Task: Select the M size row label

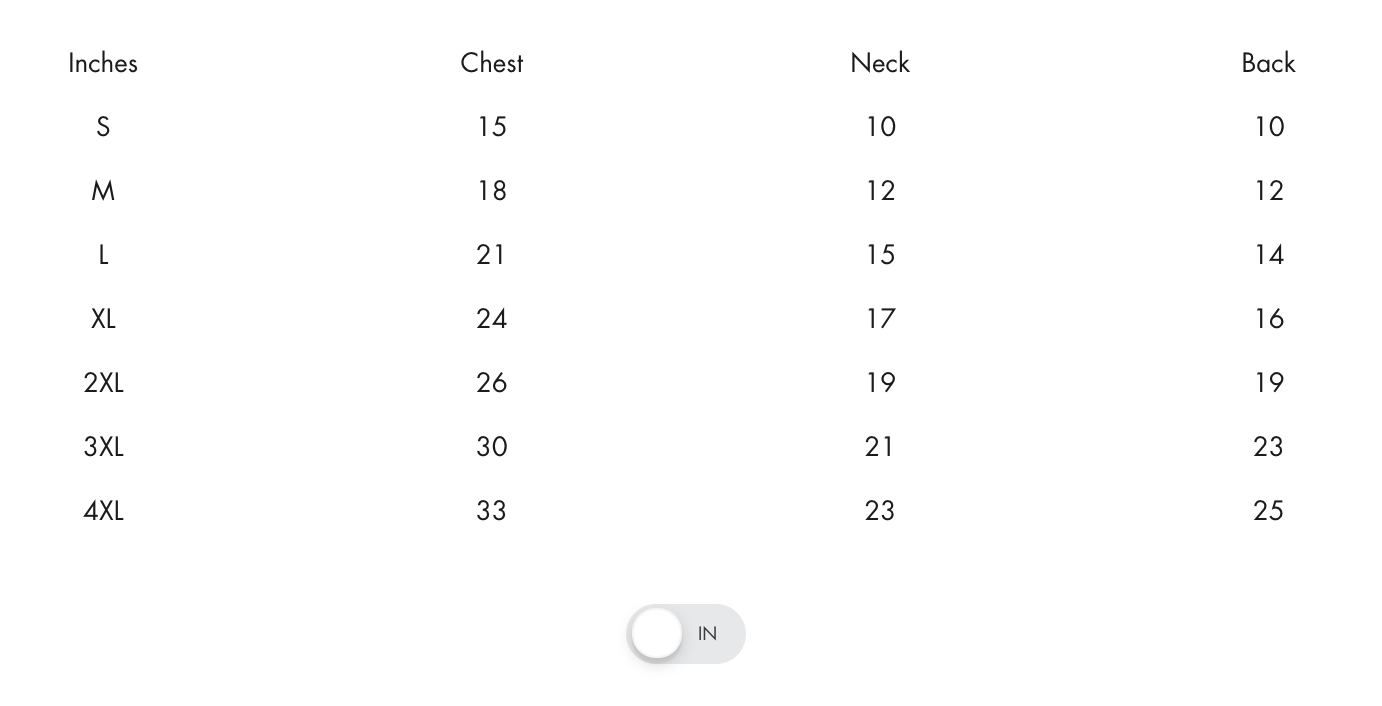Action: click(103, 191)
